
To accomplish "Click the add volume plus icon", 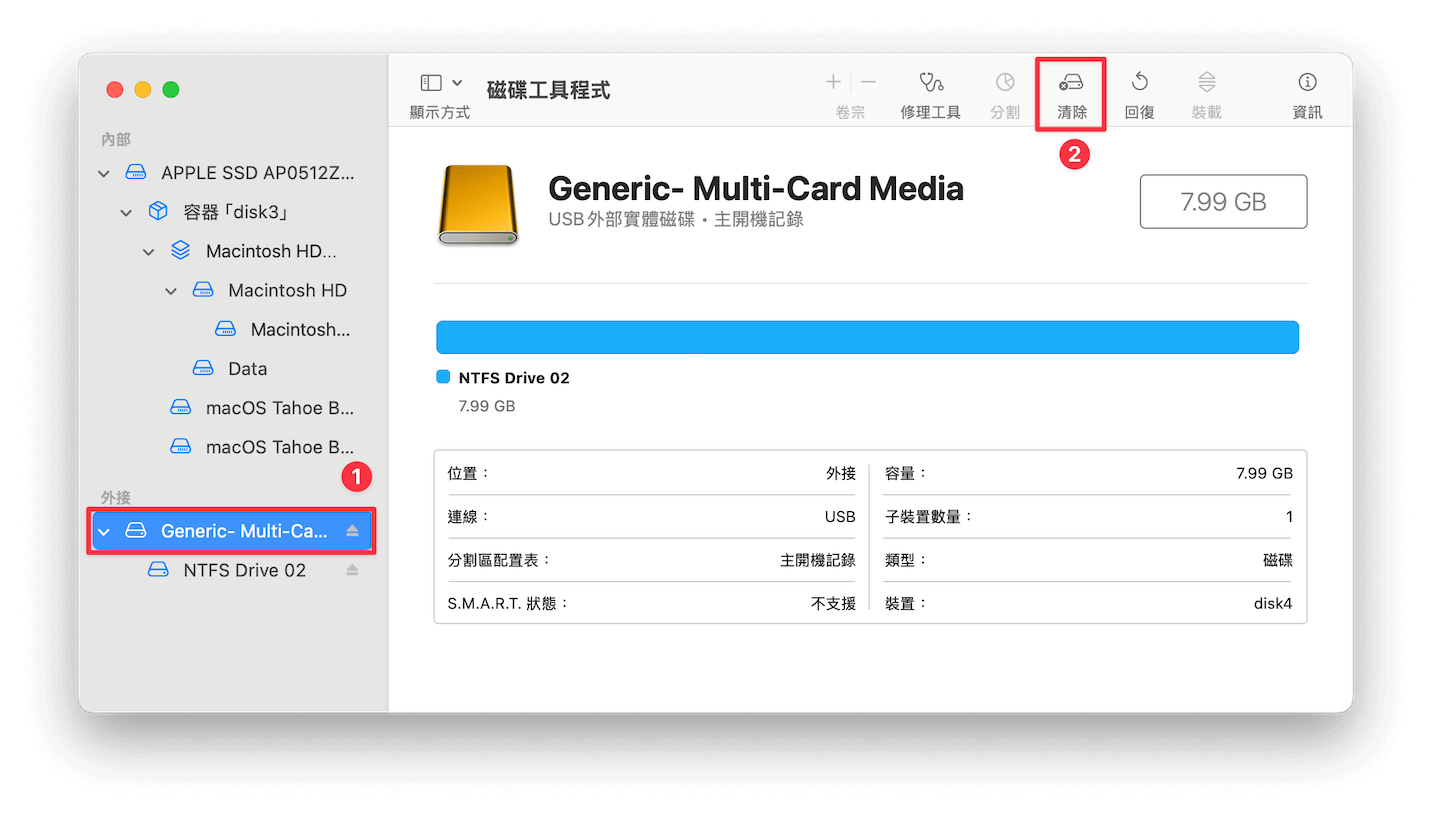I will coord(833,82).
